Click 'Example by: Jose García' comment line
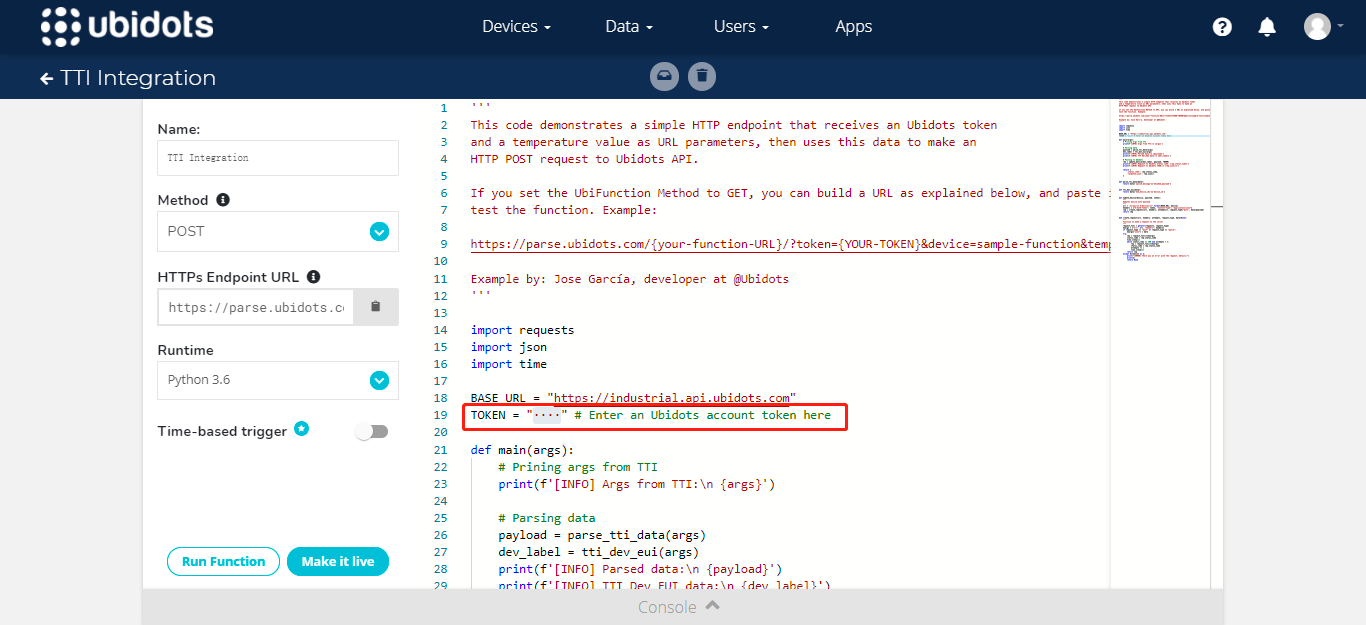Screen dimensions: 1366x625 point(630,279)
